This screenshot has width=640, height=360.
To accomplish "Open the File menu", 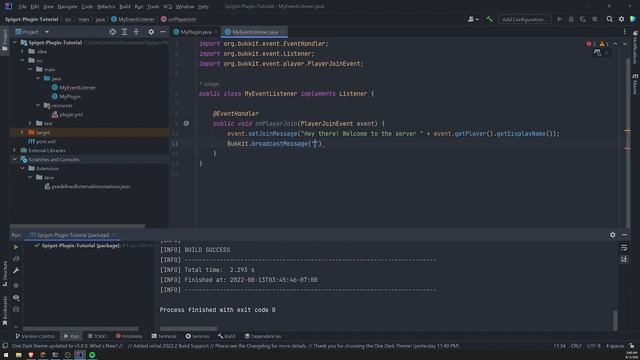I will click(22, 7).
